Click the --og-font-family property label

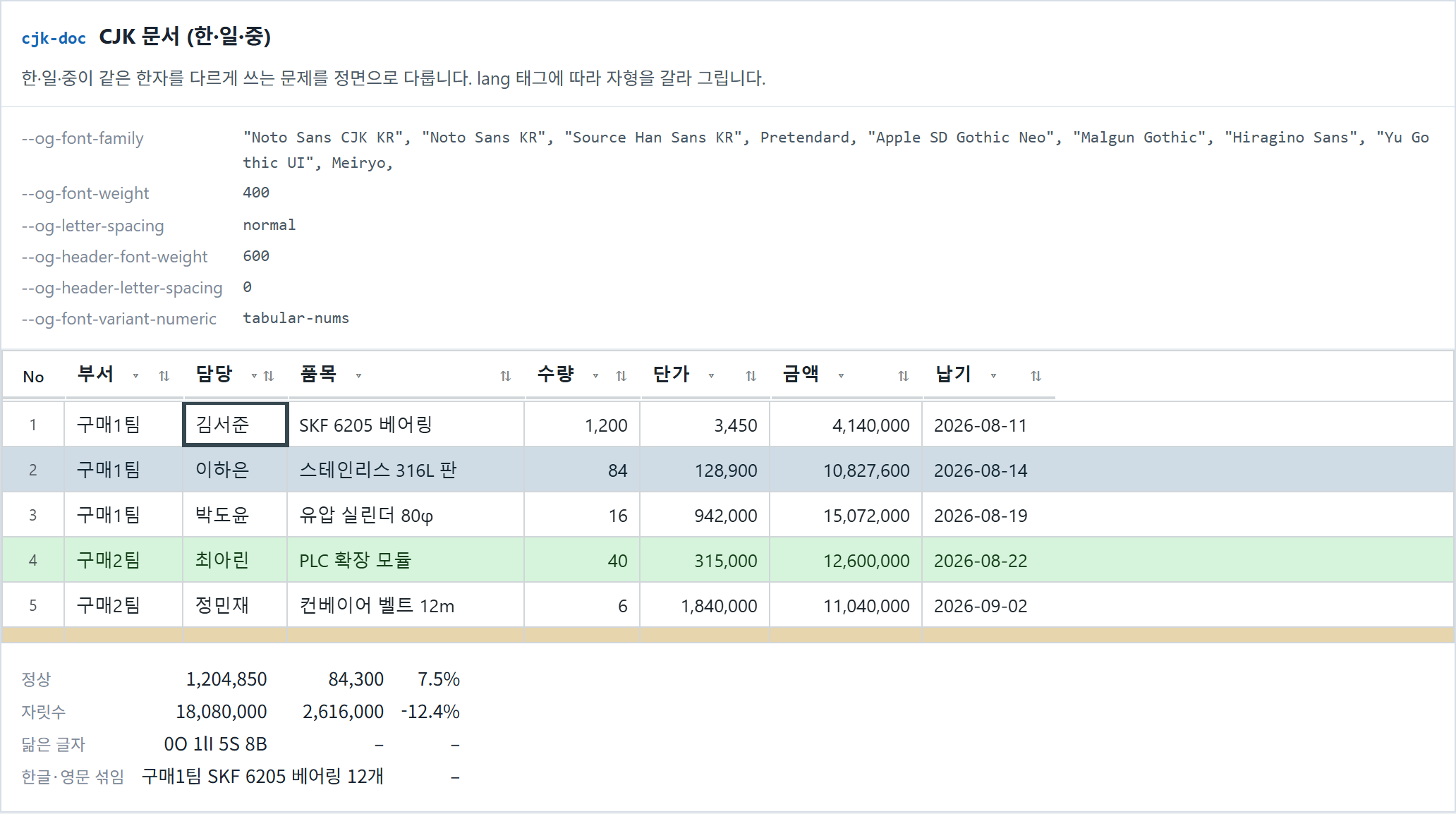click(83, 138)
